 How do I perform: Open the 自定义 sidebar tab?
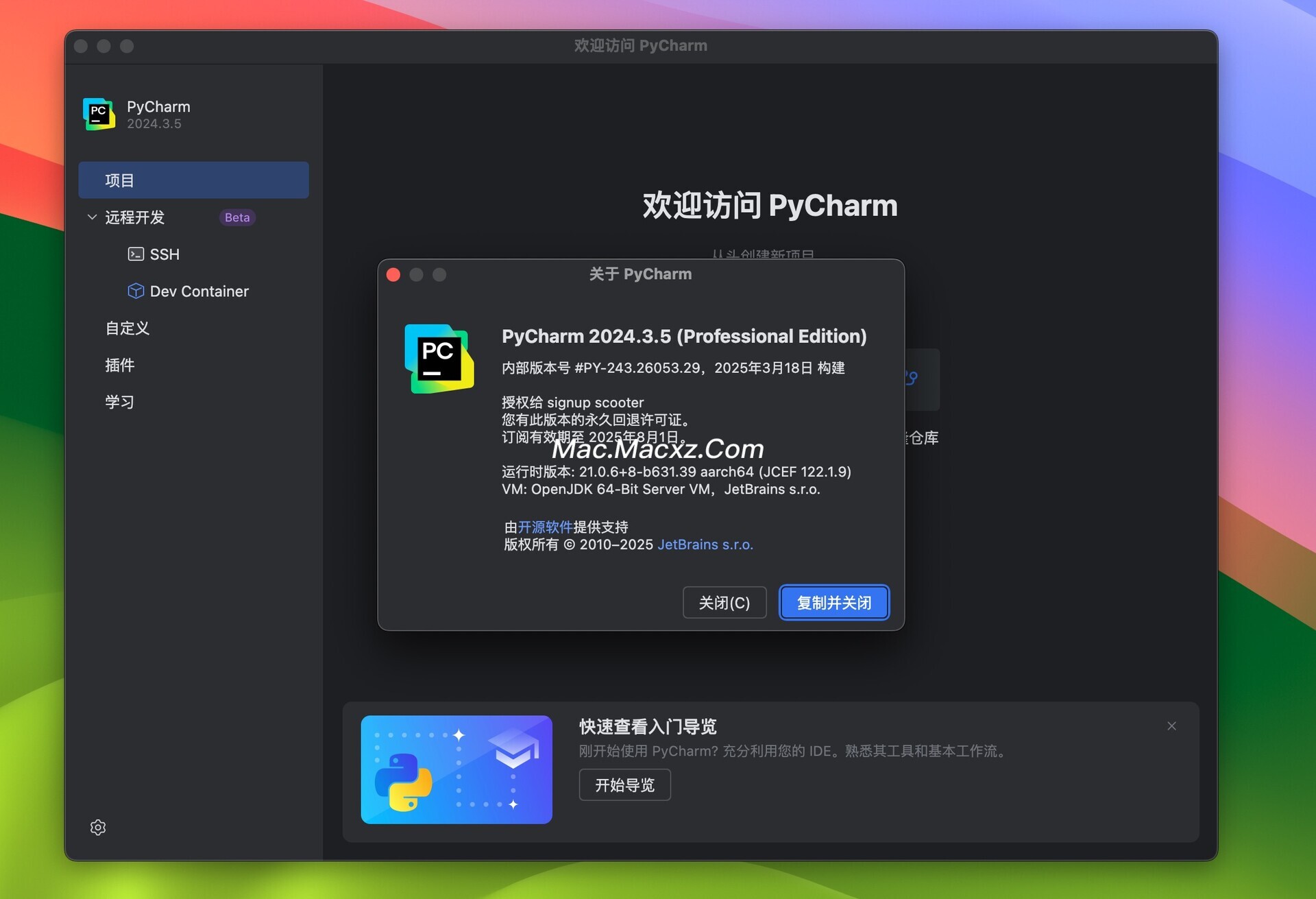(127, 328)
